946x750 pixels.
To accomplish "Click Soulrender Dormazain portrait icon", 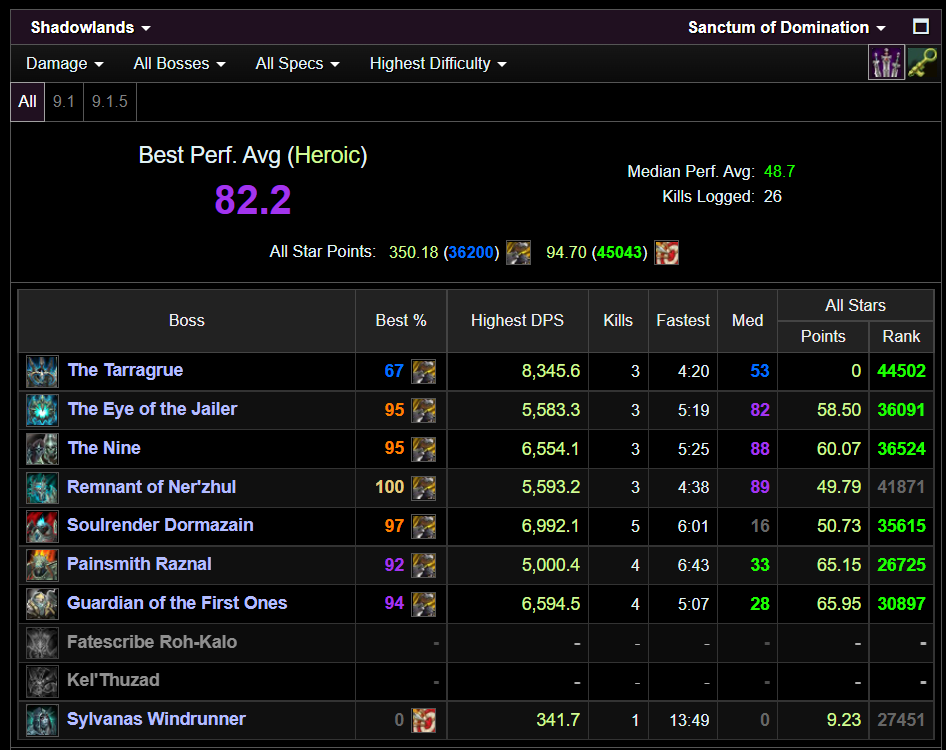I will click(42, 526).
